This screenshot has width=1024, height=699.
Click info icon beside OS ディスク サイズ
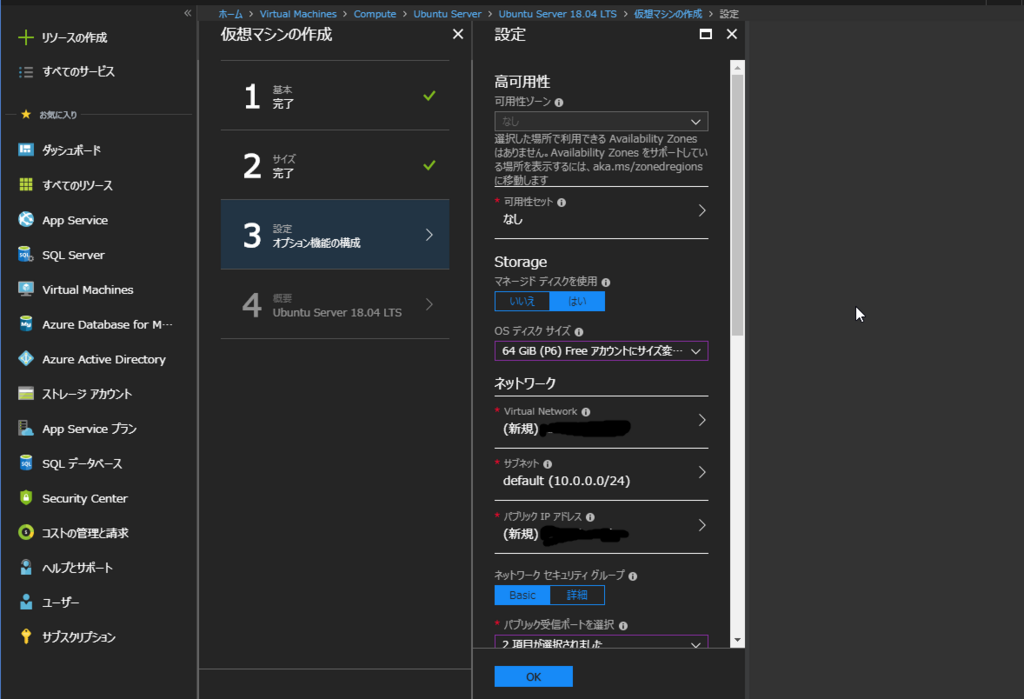pyautogui.click(x=579, y=332)
